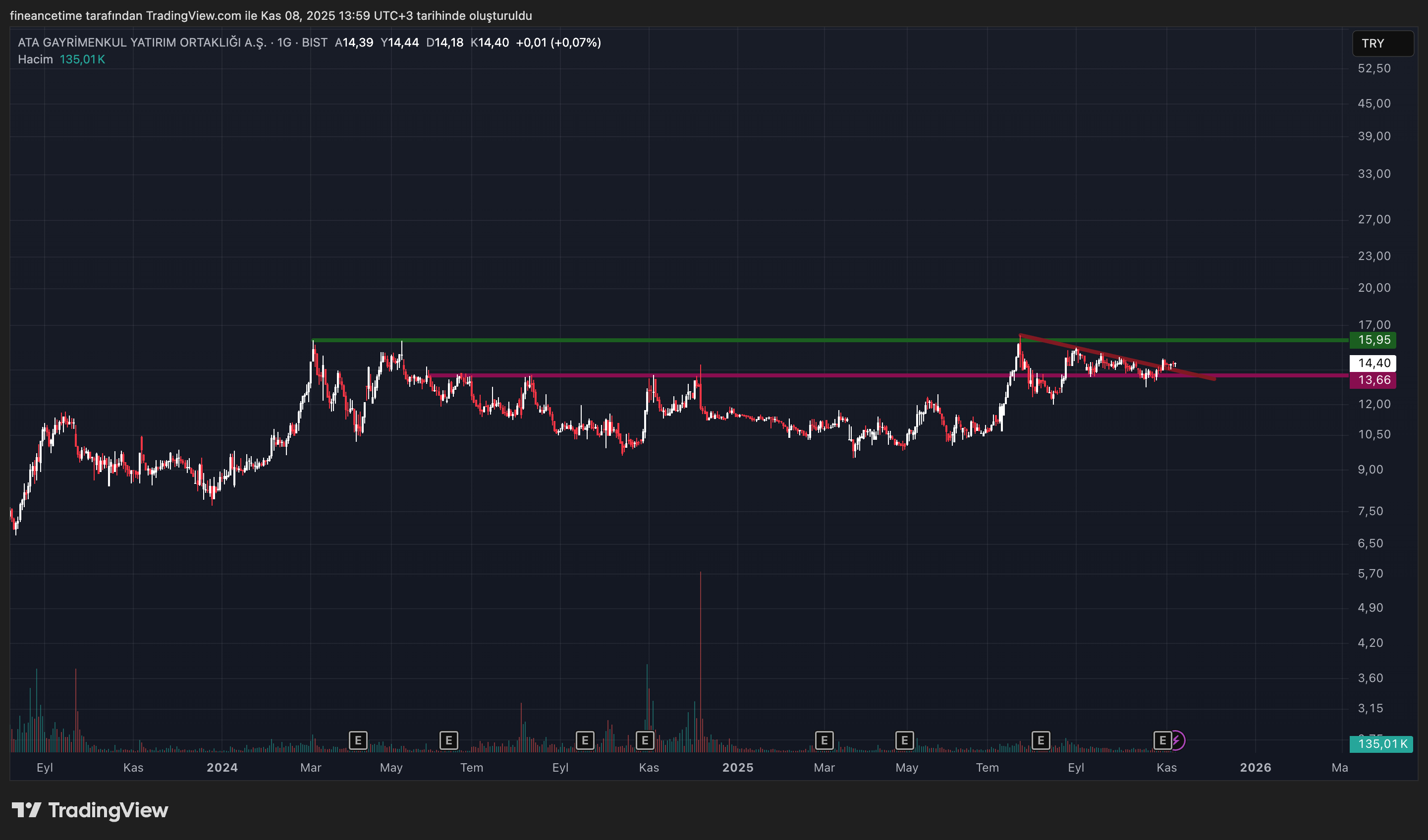Click the teal 135,01K volume axis label
Viewport: 1428px width, 840px height.
click(x=1381, y=744)
